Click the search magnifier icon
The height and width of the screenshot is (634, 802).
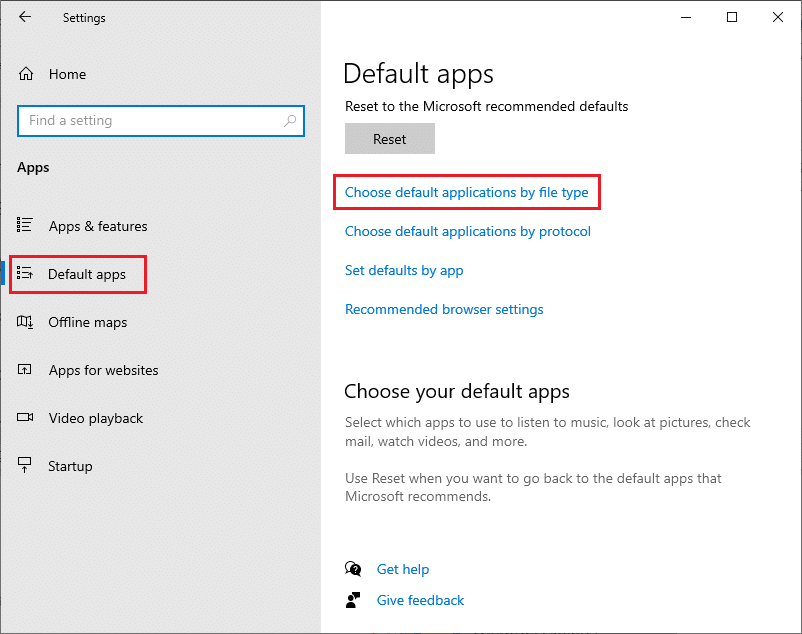click(290, 121)
